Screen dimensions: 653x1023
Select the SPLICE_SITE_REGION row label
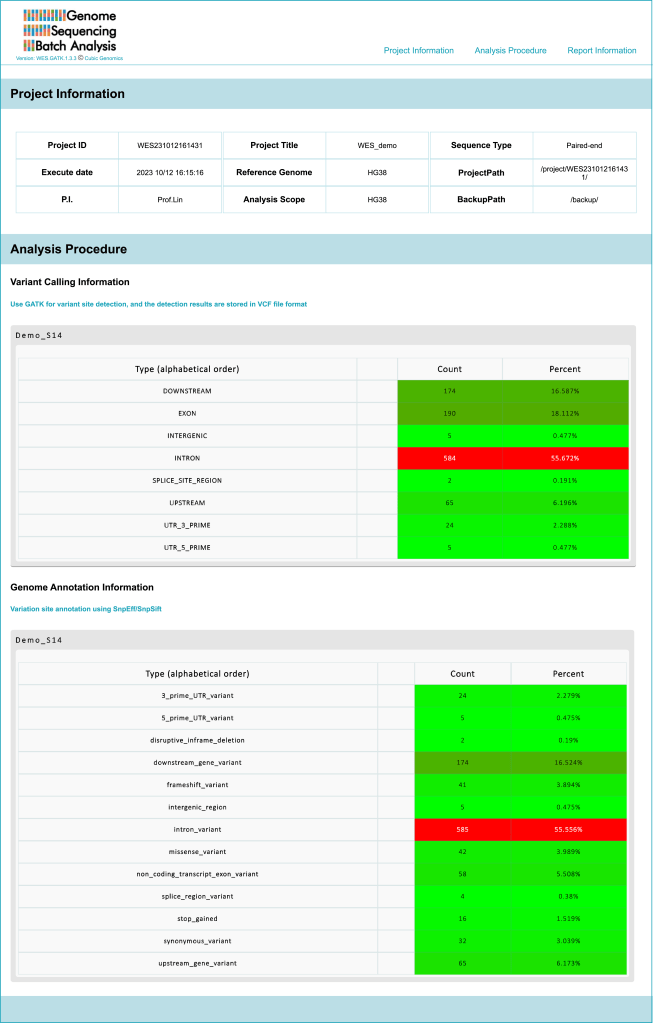tap(186, 481)
